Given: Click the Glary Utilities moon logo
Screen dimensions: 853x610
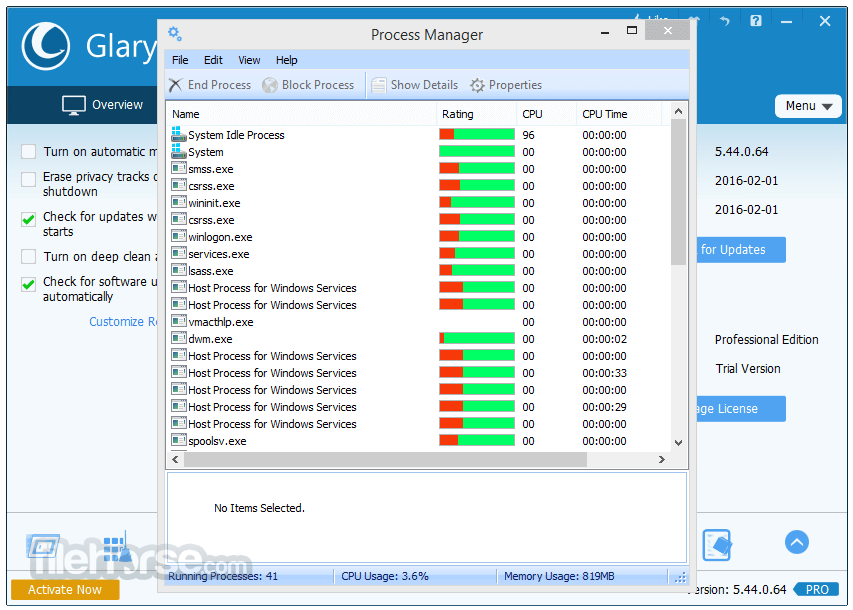Looking at the screenshot, I should coord(46,46).
